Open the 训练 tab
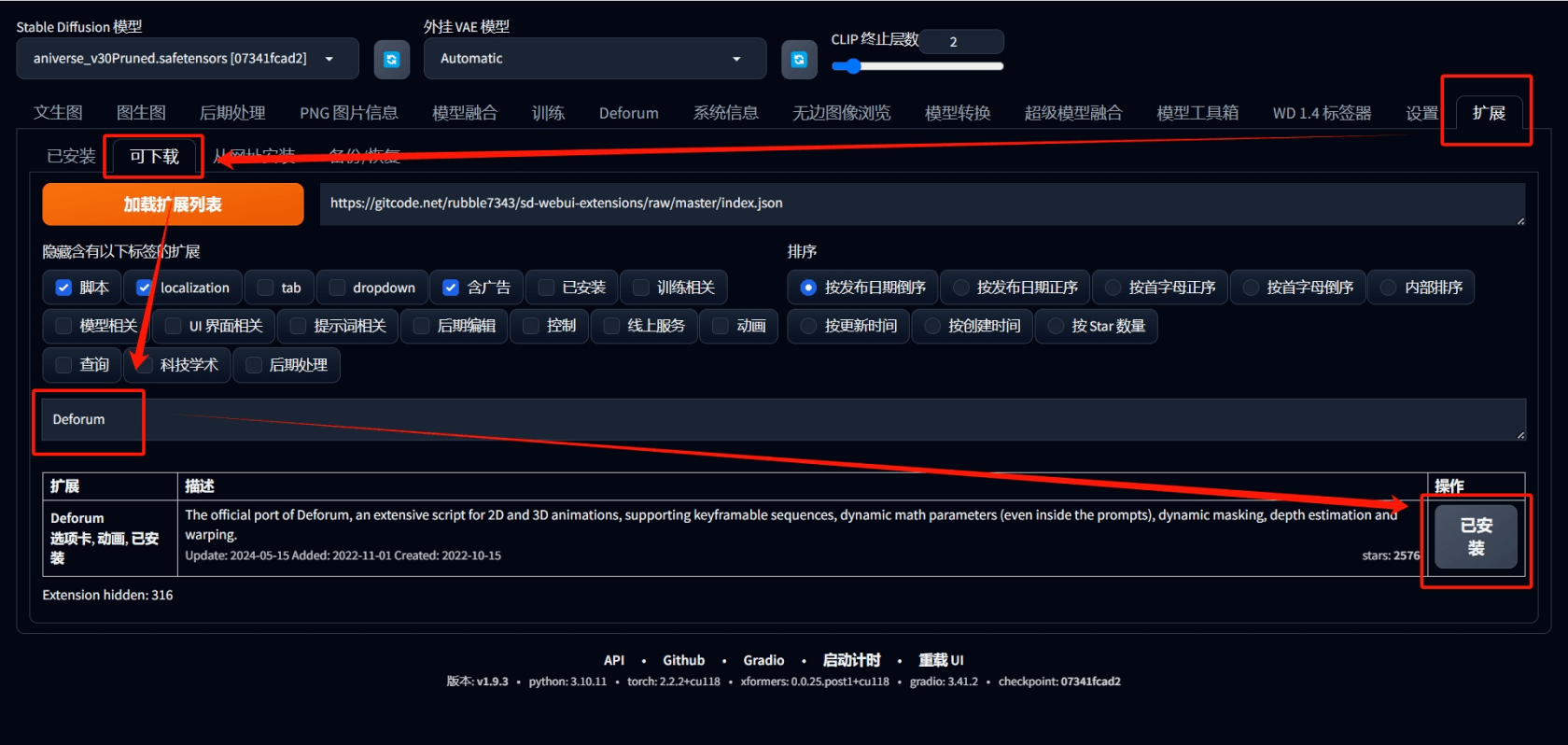Image resolution: width=1568 pixels, height=745 pixels. pos(548,113)
